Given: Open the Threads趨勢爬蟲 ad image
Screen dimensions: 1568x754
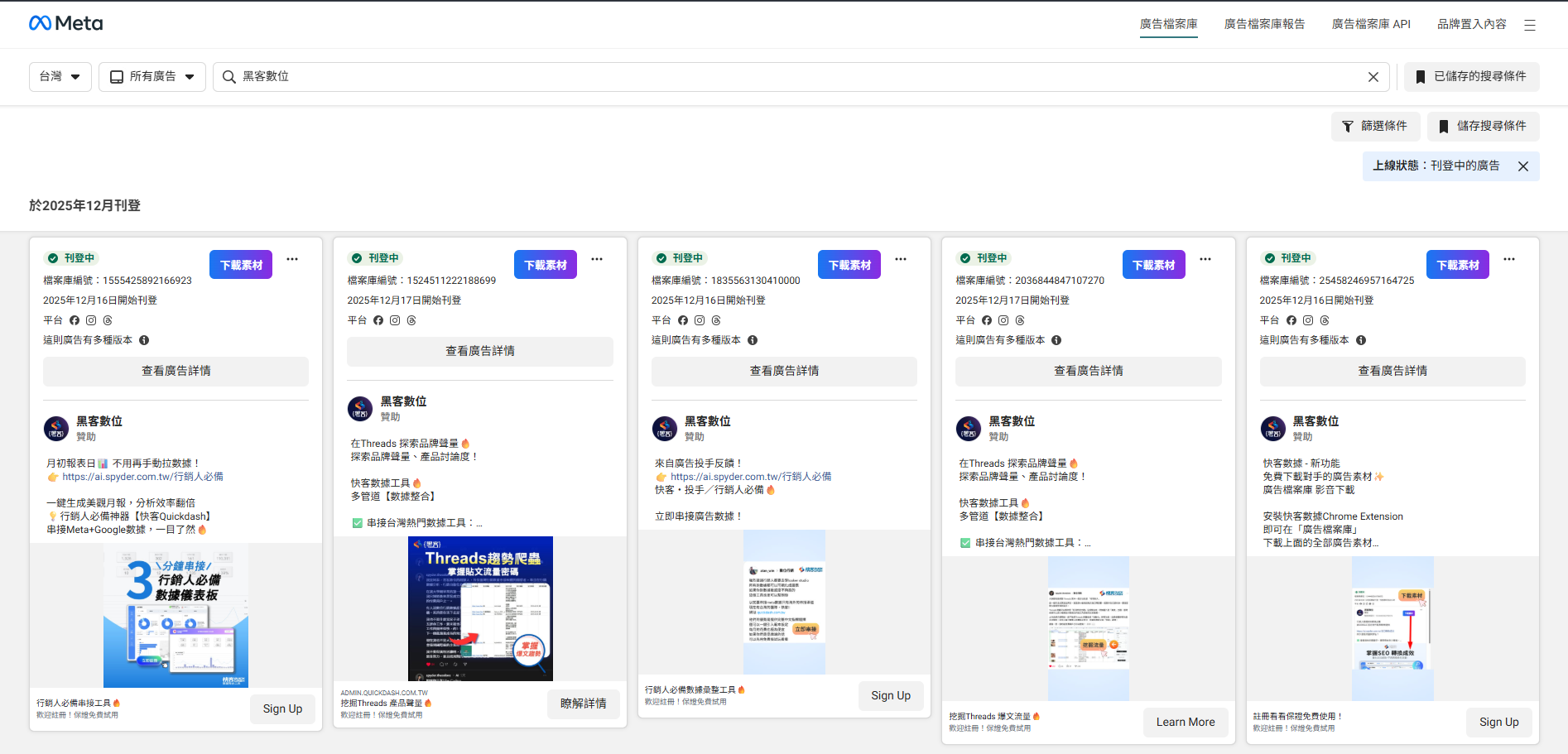Looking at the screenshot, I should click(x=480, y=609).
